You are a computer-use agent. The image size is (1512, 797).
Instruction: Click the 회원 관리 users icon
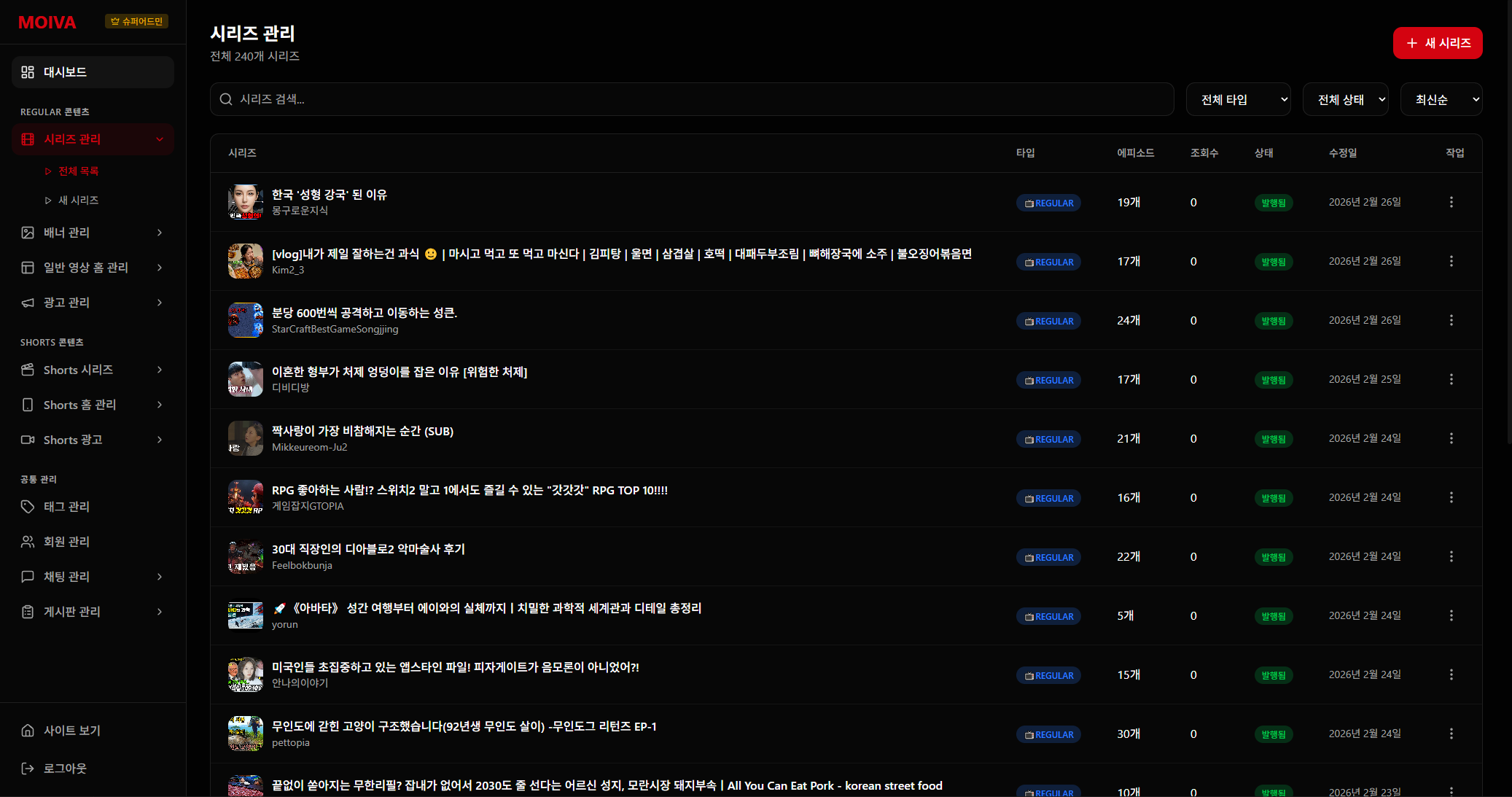coord(28,542)
